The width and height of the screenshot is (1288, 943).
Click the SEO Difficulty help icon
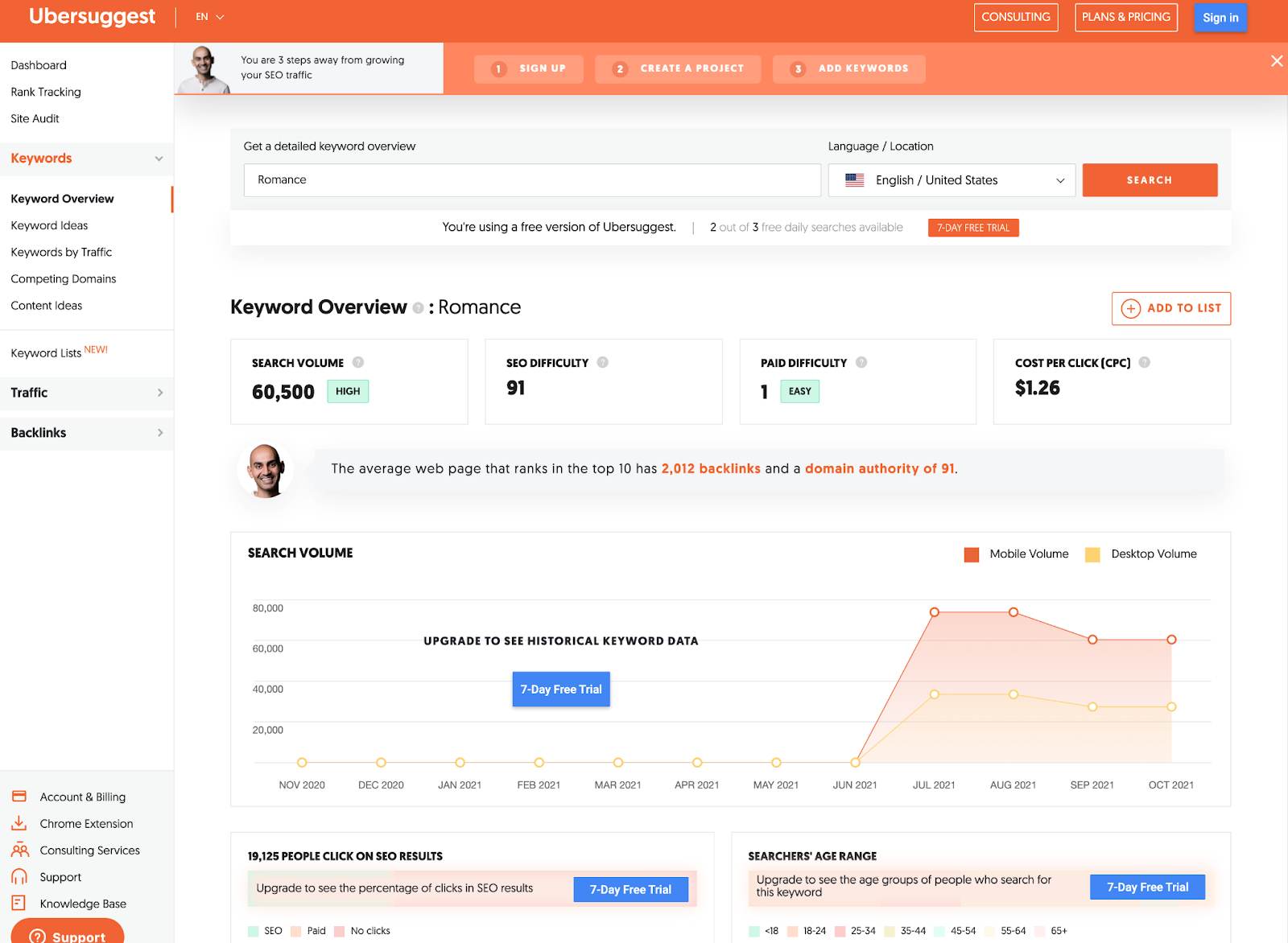click(603, 362)
